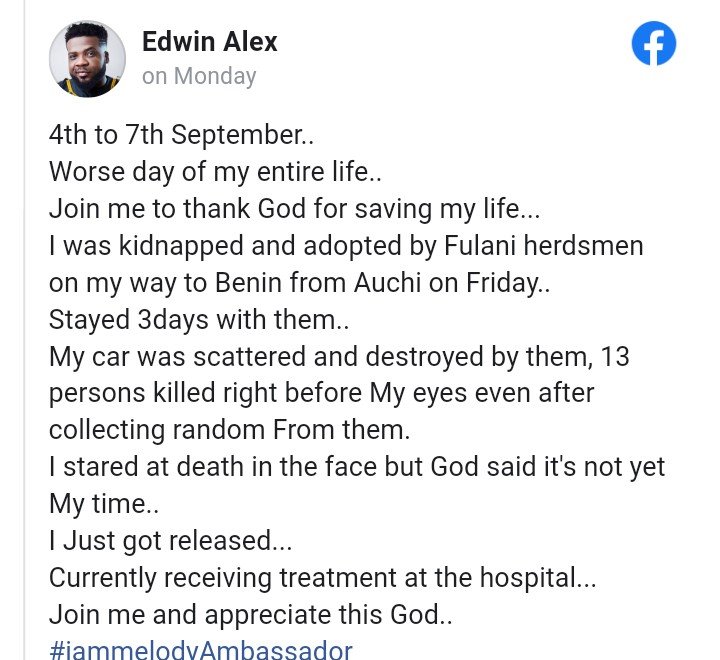Visit the Edwin Alex profile name
This screenshot has width=720, height=660.
pos(209,42)
